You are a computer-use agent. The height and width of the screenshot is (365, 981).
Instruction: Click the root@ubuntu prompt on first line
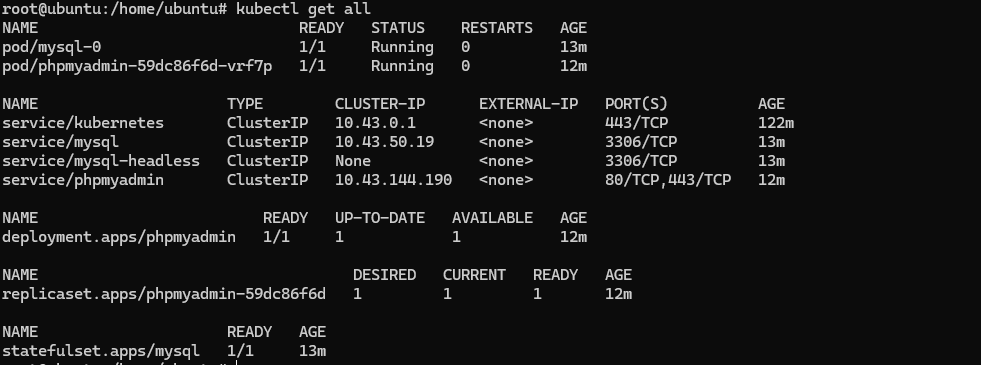point(114,9)
